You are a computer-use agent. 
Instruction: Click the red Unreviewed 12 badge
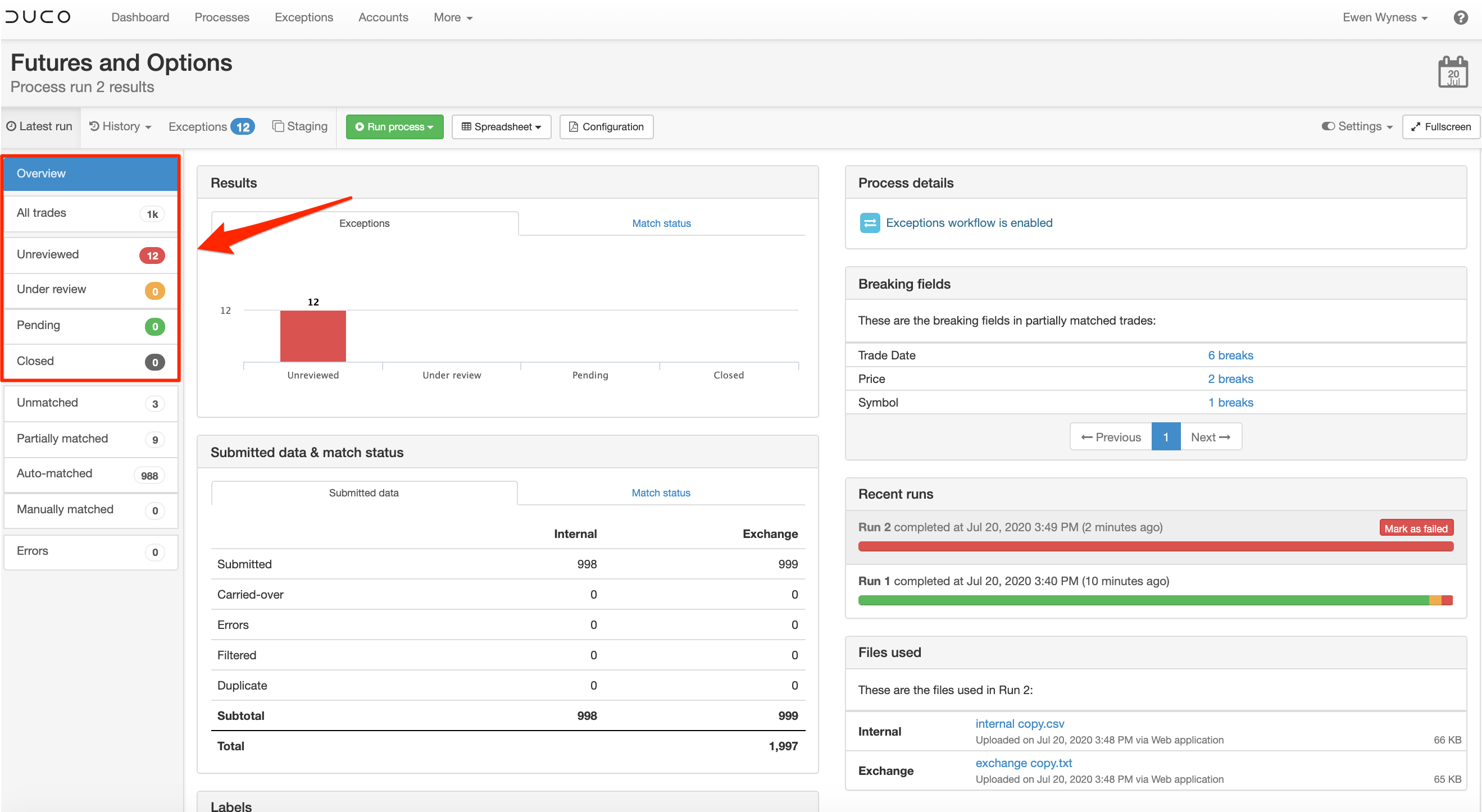point(152,256)
